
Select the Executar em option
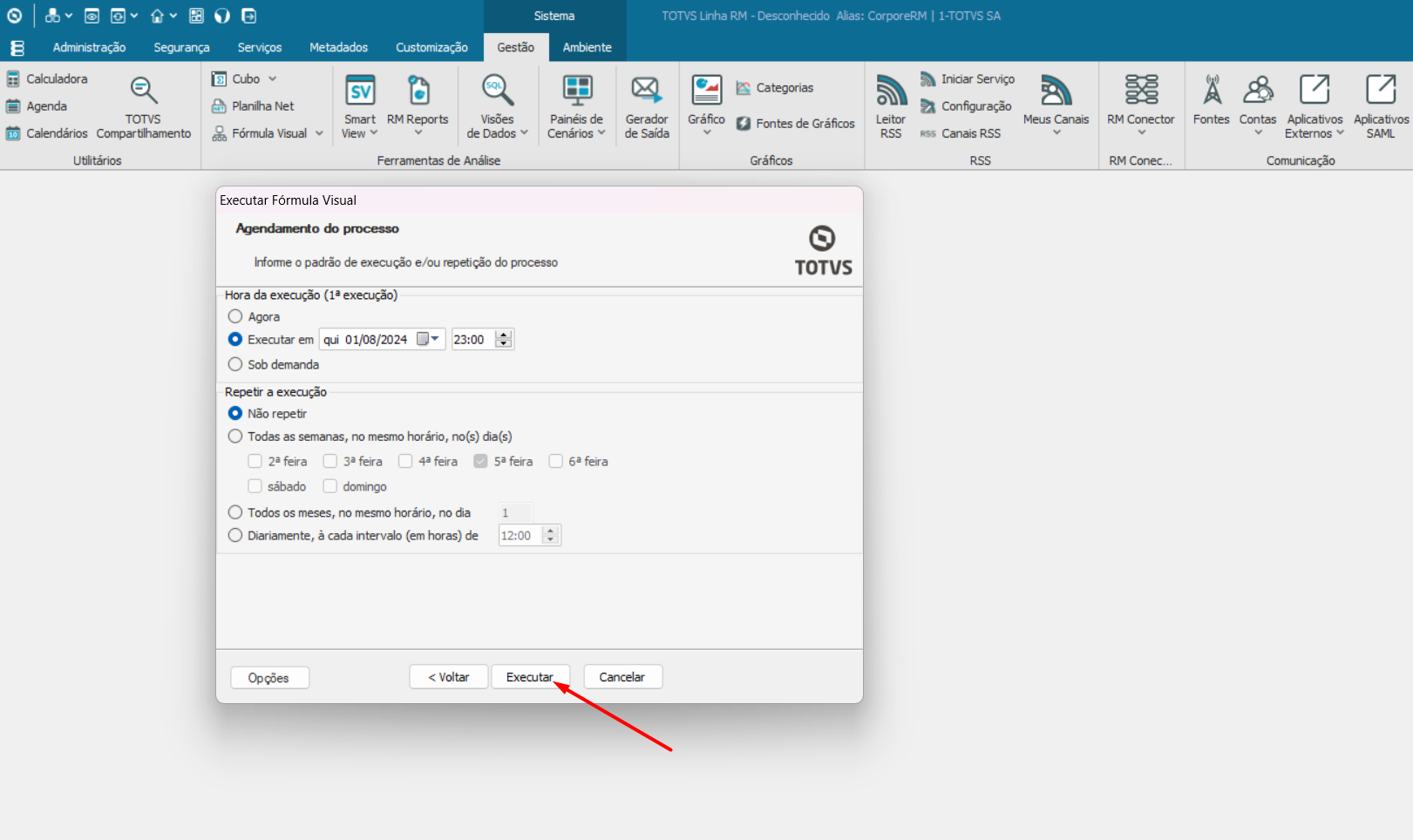[235, 339]
